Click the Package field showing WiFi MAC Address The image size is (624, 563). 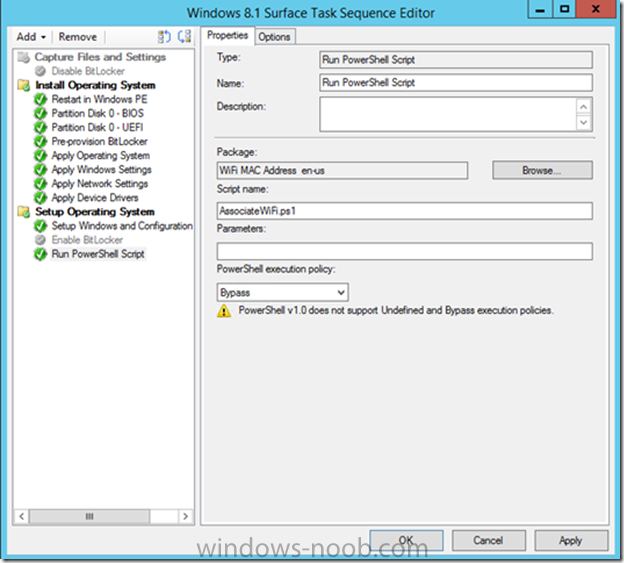(x=342, y=171)
